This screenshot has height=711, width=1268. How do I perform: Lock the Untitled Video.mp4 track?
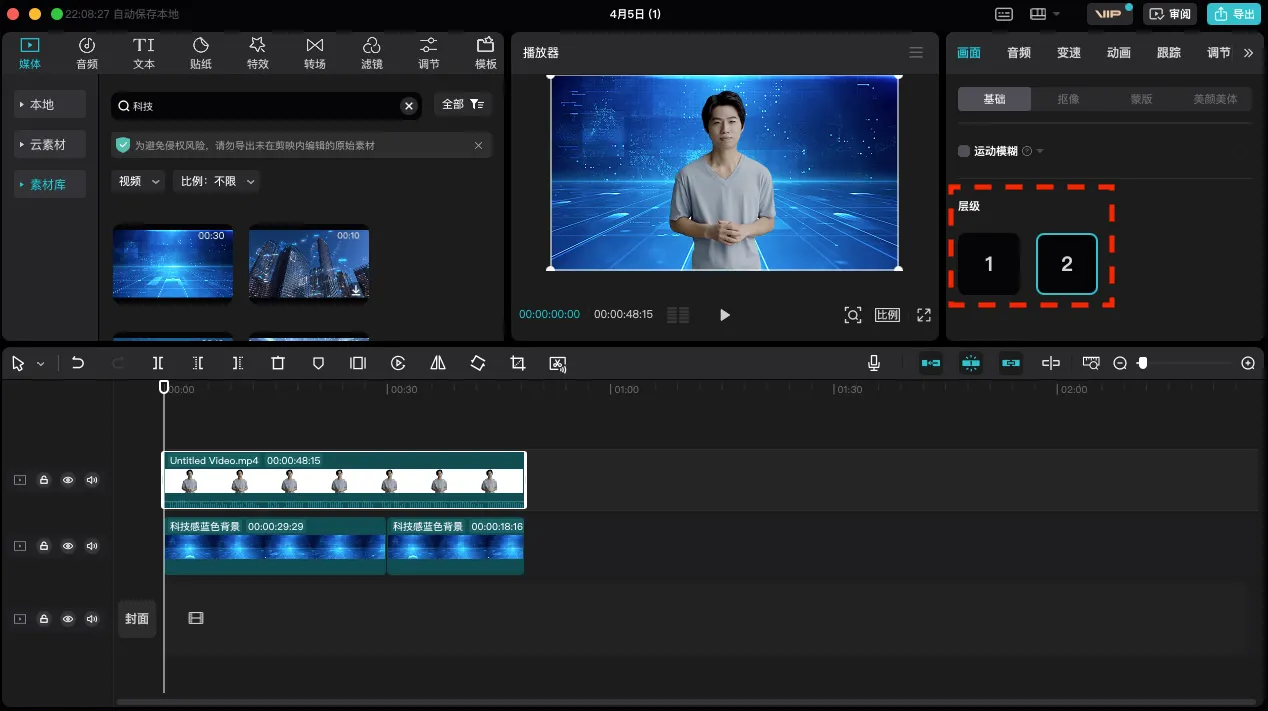point(44,480)
